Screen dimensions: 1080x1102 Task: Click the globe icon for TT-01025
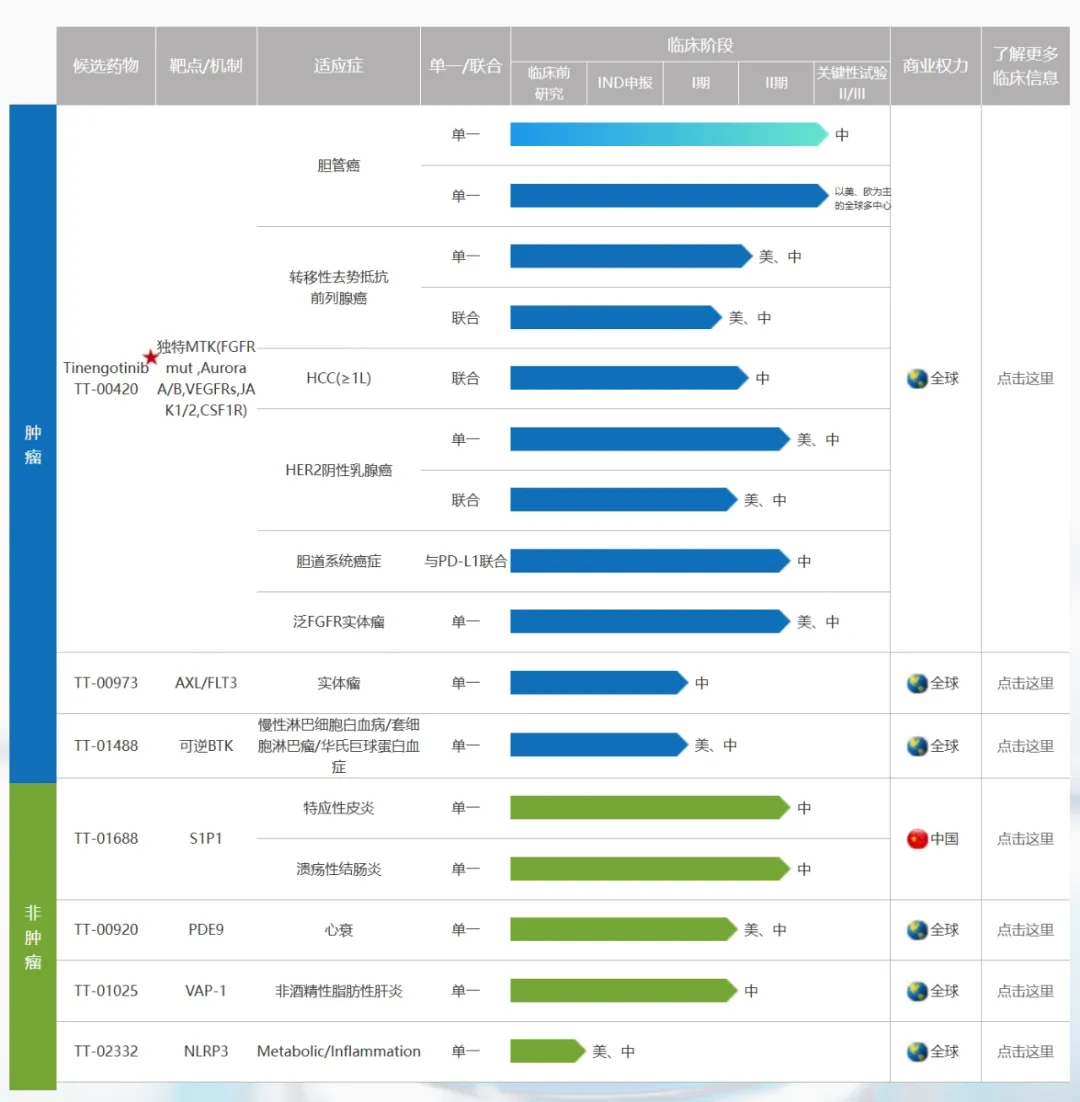[917, 991]
